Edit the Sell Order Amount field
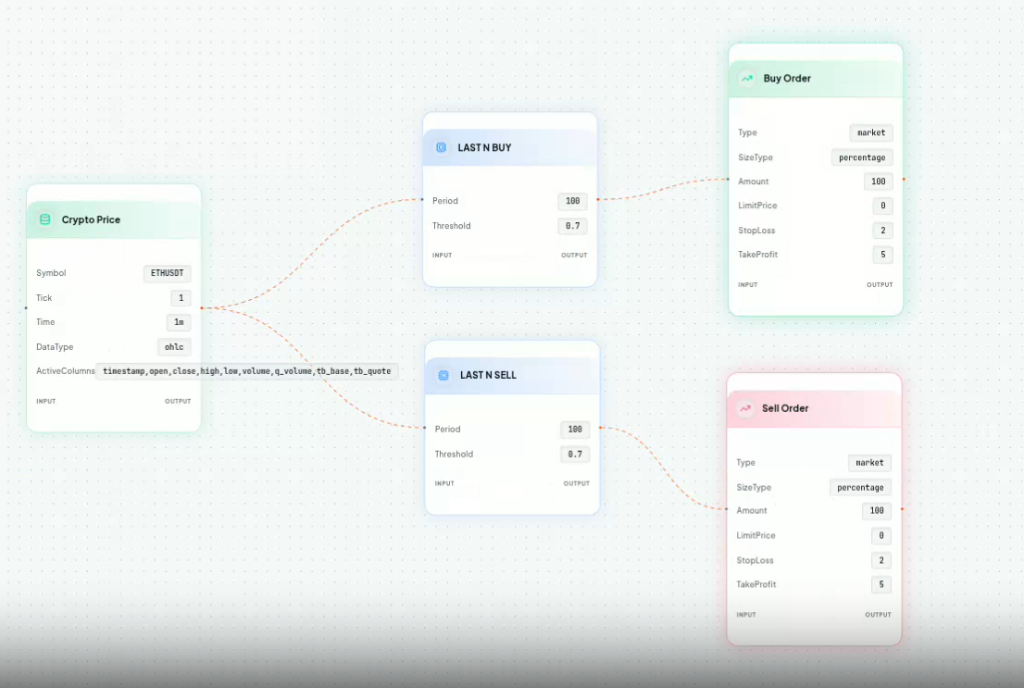The image size is (1024, 688). 877,511
